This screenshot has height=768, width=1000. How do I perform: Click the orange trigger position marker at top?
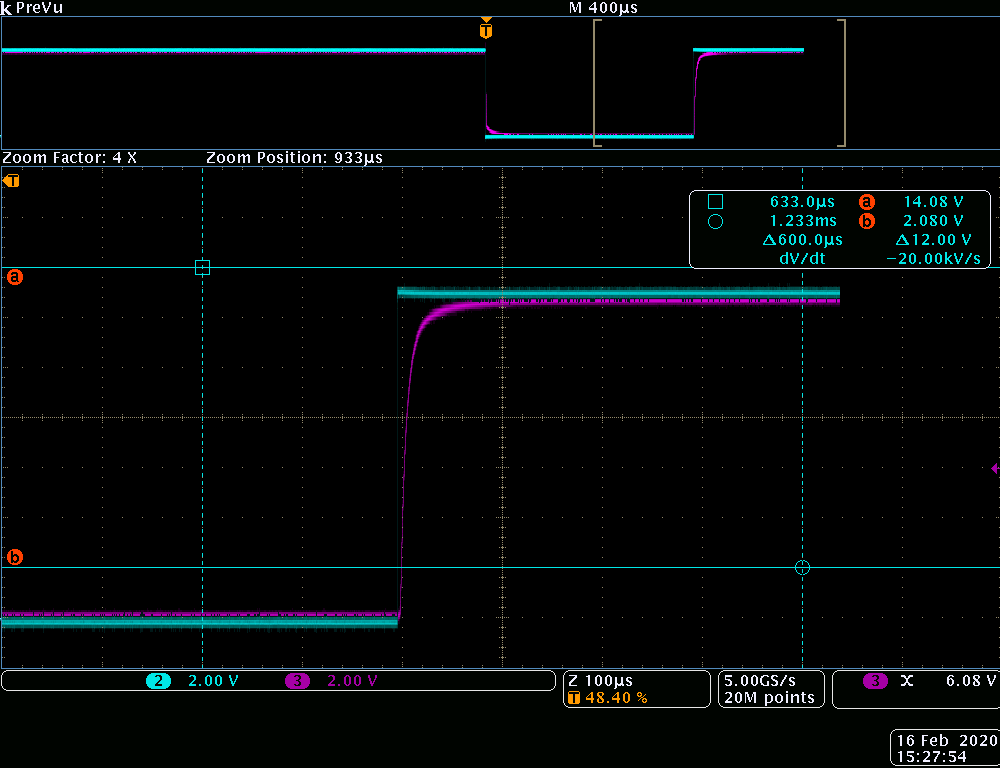pos(485,30)
